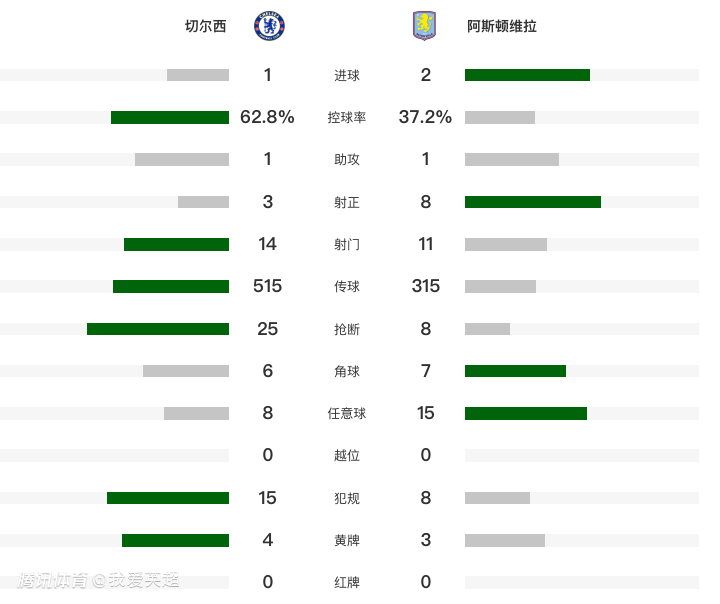The height and width of the screenshot is (604, 720).
Task: Click Aston Villa's 任意球 bar showing 15
Action: coord(526,413)
